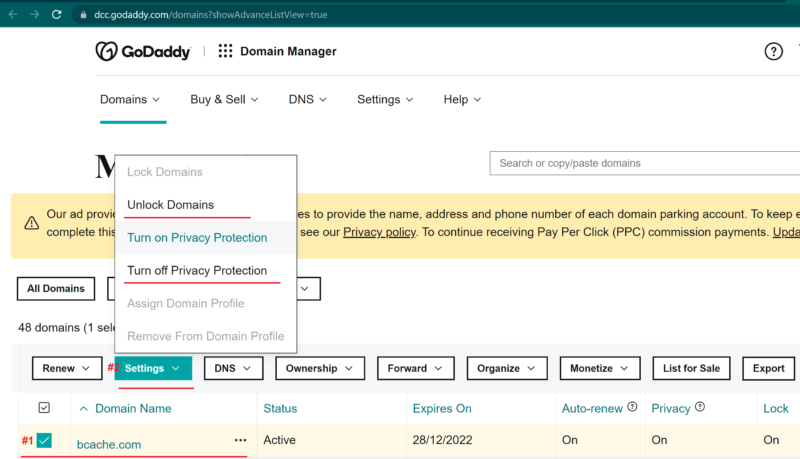Click the Export button

point(768,368)
